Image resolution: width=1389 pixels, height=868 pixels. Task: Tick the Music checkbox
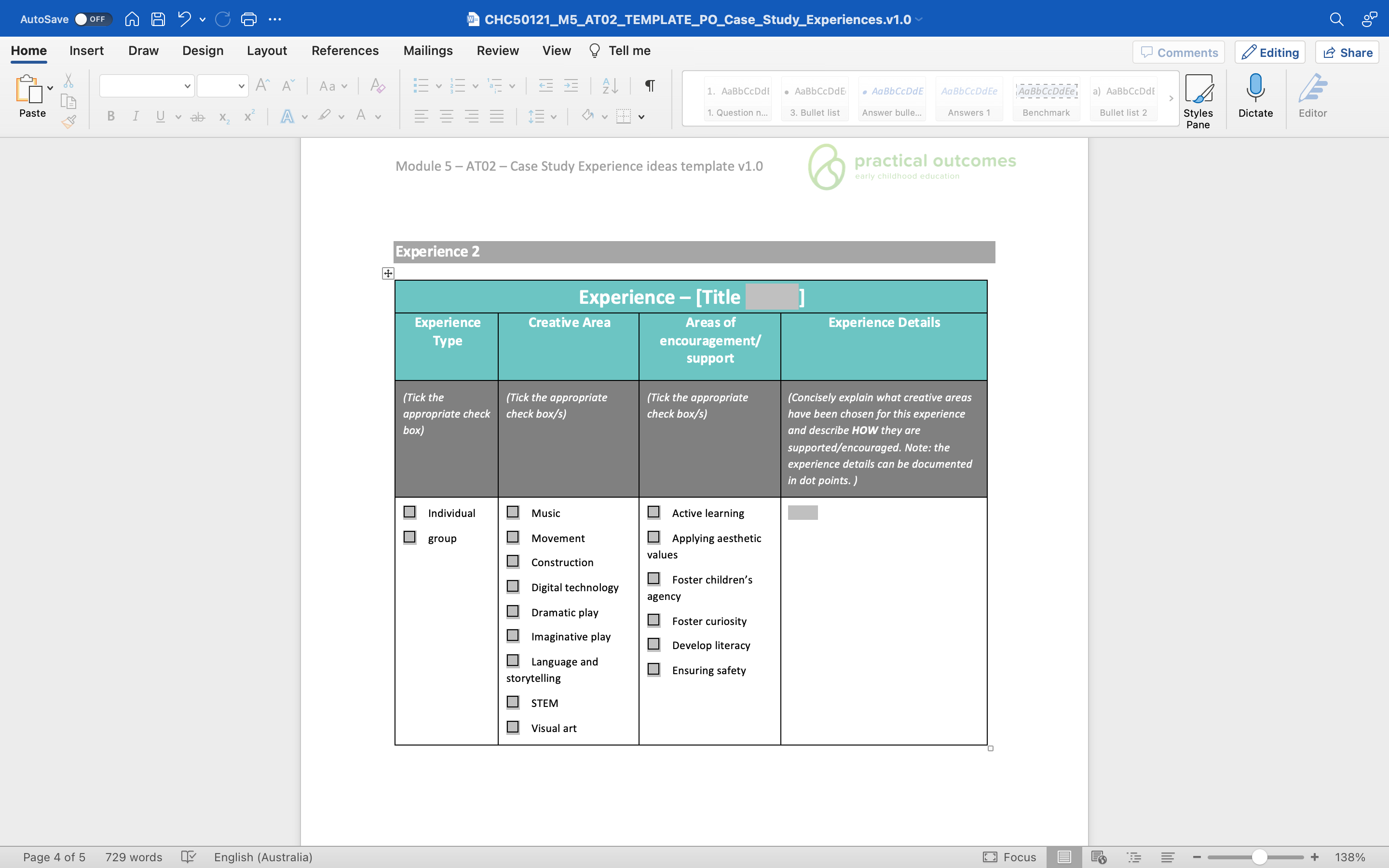[x=513, y=511]
